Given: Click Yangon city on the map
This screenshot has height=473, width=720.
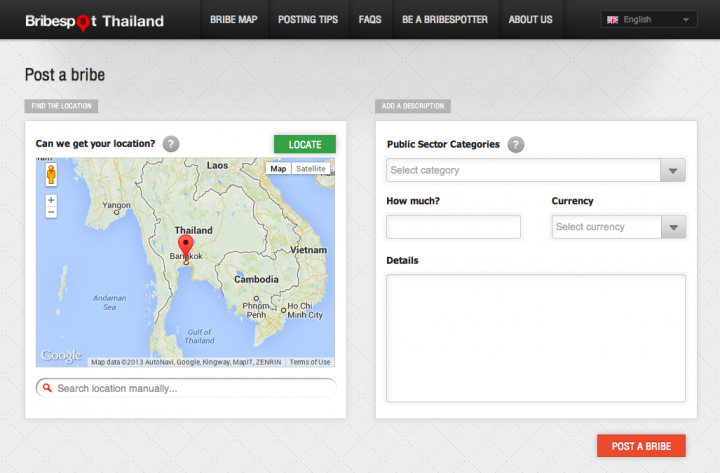Looking at the screenshot, I should click(x=116, y=205).
